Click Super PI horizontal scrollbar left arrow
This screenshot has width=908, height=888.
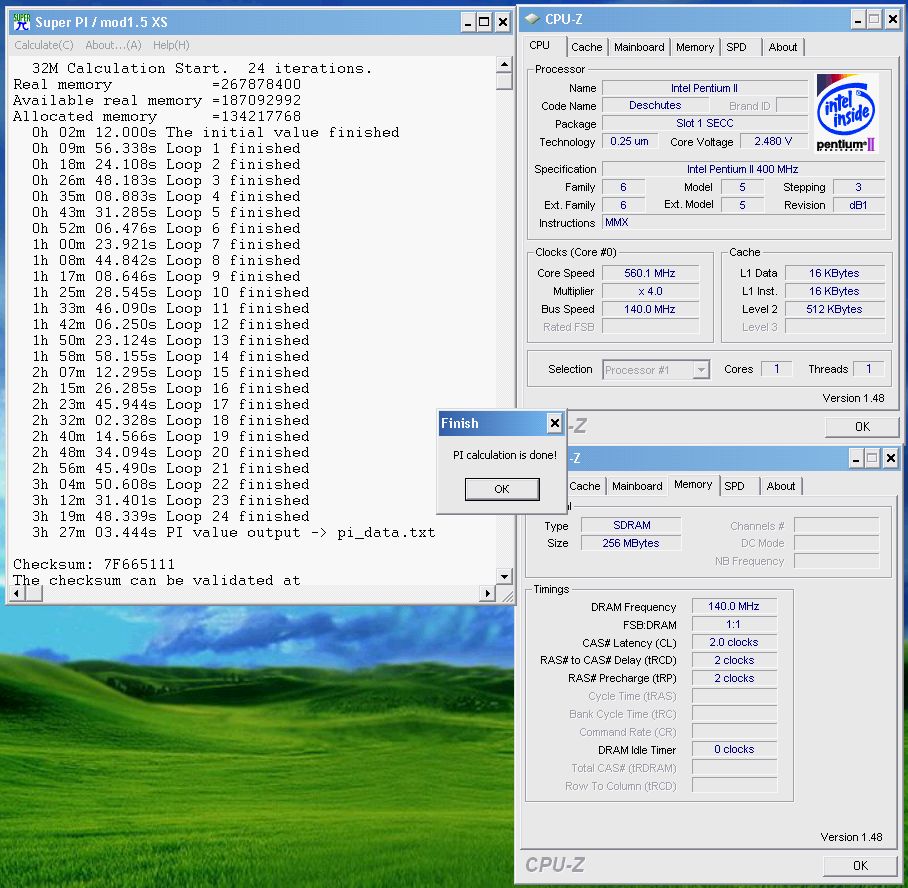[x=16, y=593]
